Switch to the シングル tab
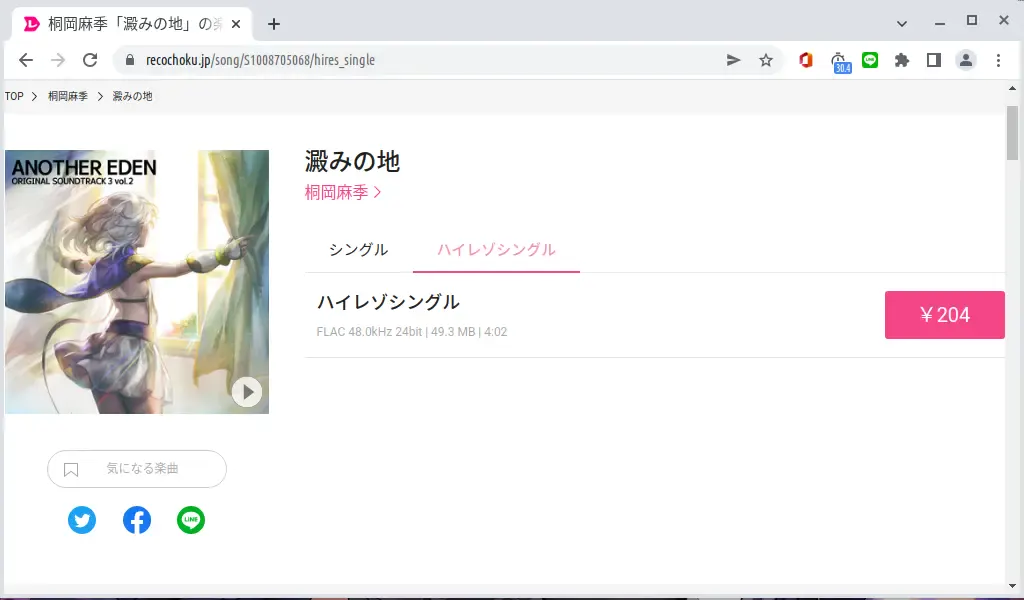1024x600 pixels. (358, 250)
